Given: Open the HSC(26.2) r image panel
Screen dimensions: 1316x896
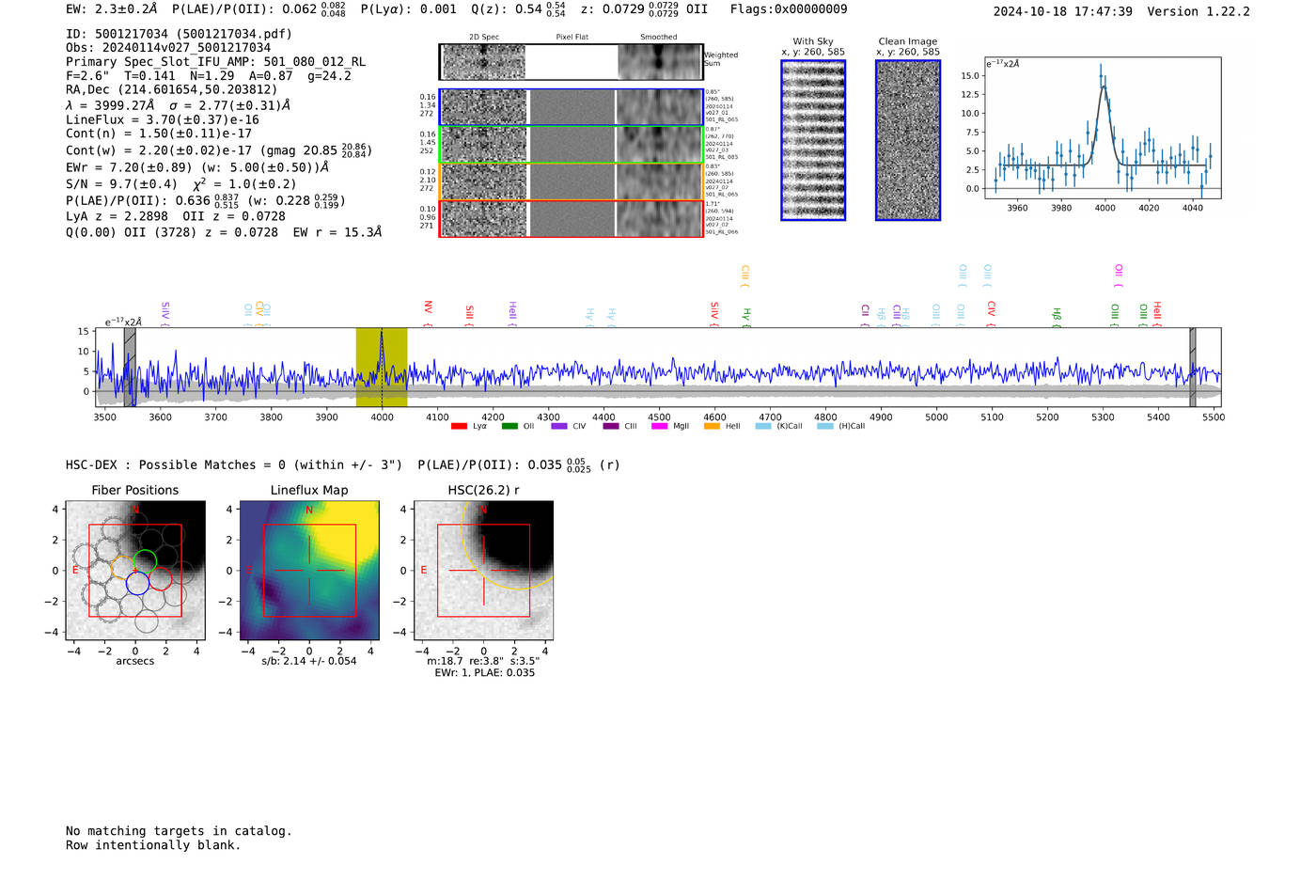Looking at the screenshot, I should [x=484, y=571].
